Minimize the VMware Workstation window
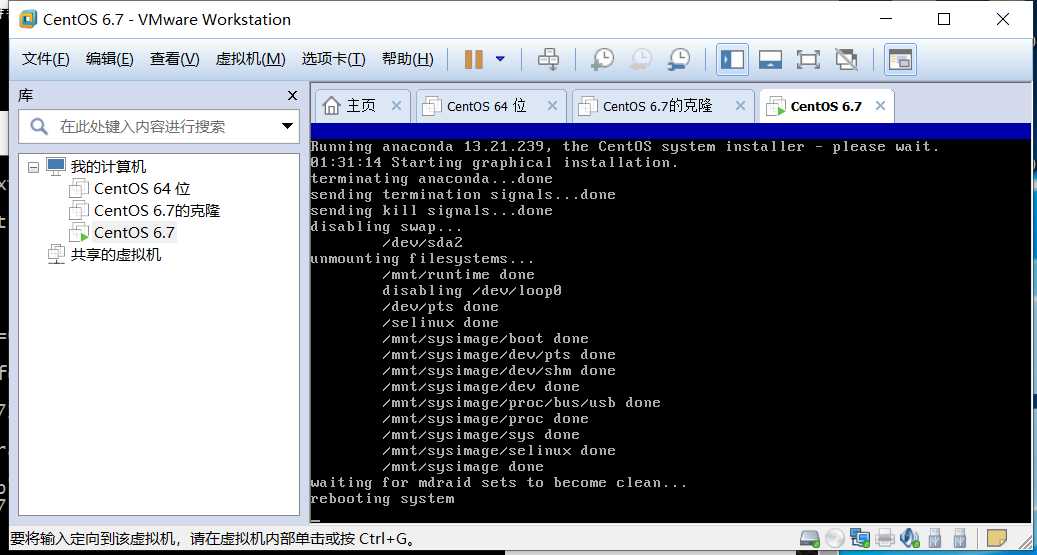1037x555 pixels. click(886, 19)
